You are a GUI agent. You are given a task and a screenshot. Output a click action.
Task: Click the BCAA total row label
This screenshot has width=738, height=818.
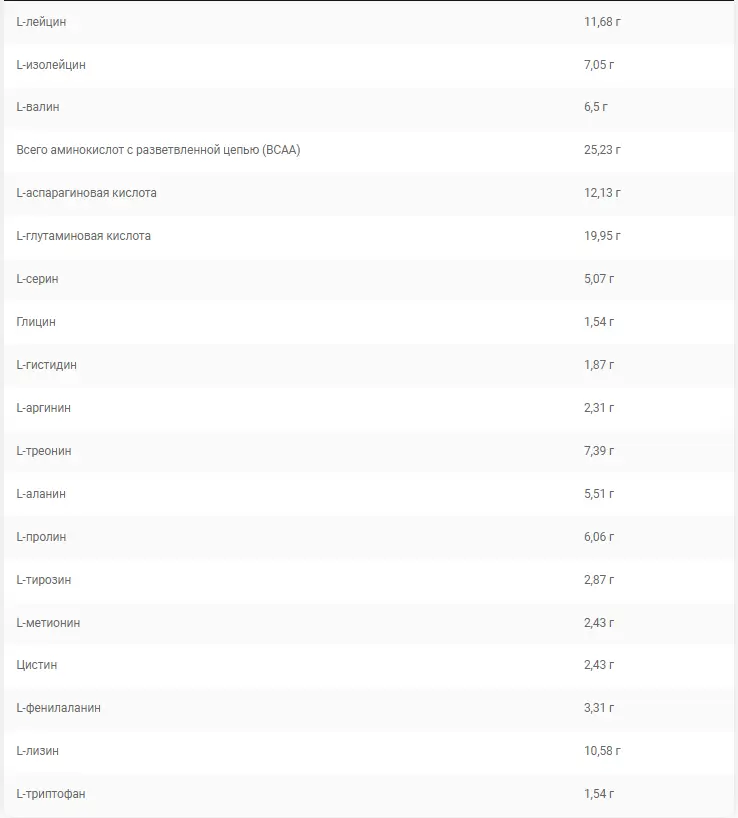[x=158, y=150]
